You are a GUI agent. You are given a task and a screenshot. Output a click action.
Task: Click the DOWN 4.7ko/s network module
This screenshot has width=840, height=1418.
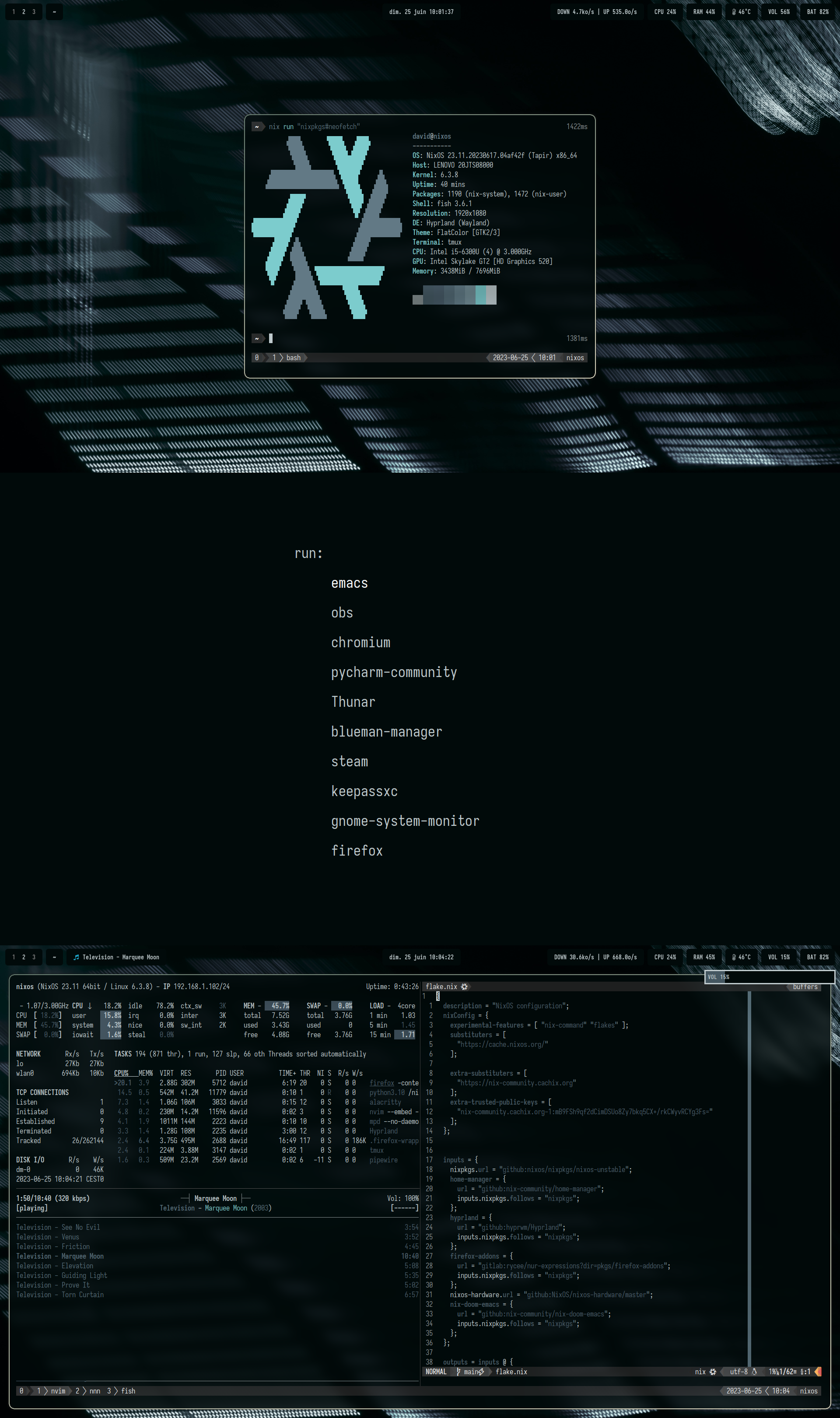point(597,12)
